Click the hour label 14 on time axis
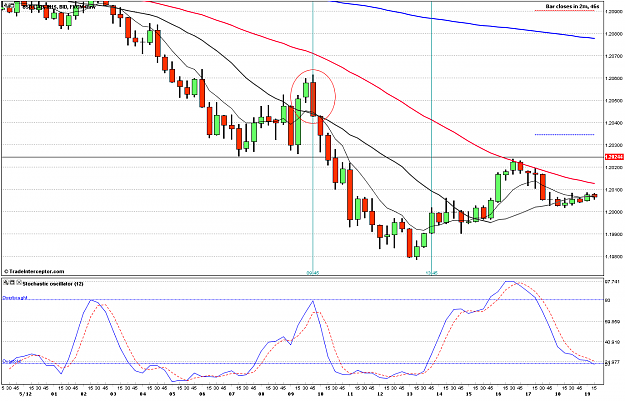The height and width of the screenshot is (401, 625). pos(439,393)
